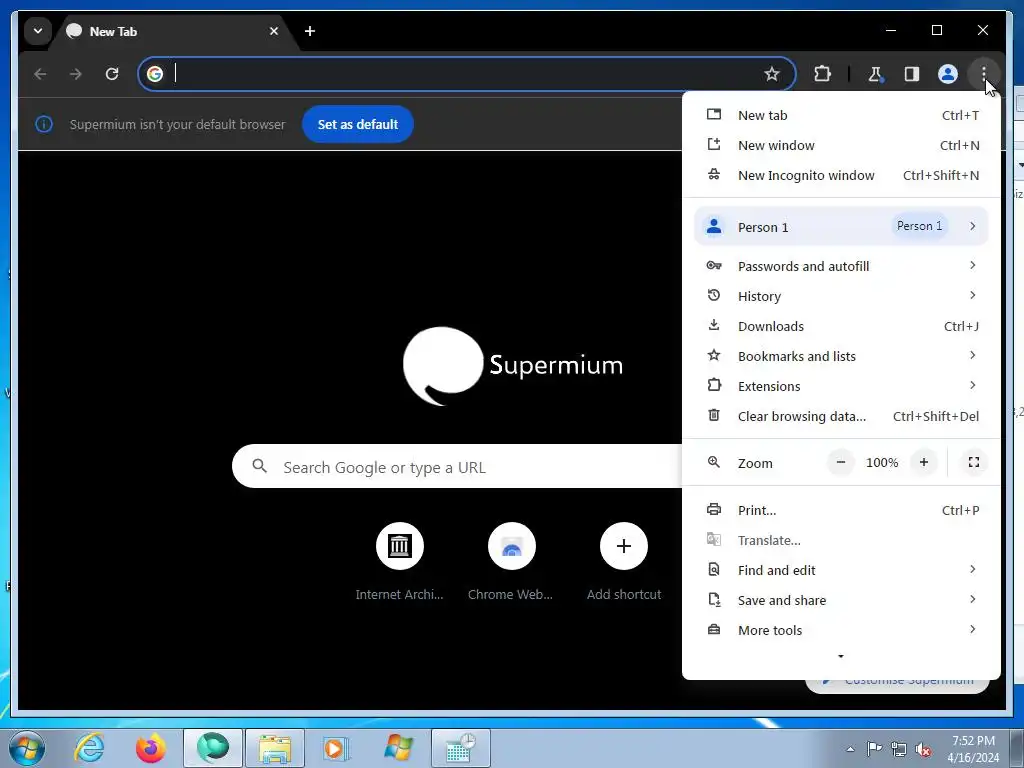Screen dimensions: 1024x768
Task: Click the Supermium taskbar icon
Action: [x=213, y=748]
